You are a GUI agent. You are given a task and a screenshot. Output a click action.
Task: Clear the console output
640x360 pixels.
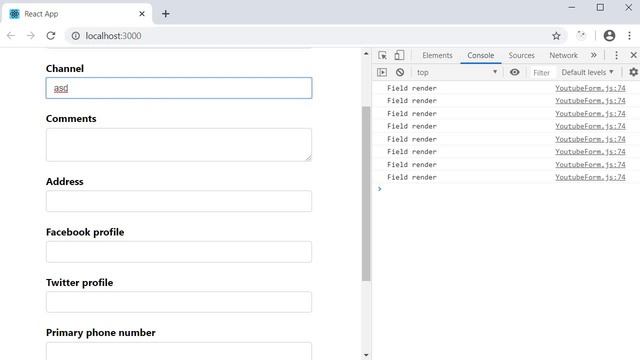(400, 72)
